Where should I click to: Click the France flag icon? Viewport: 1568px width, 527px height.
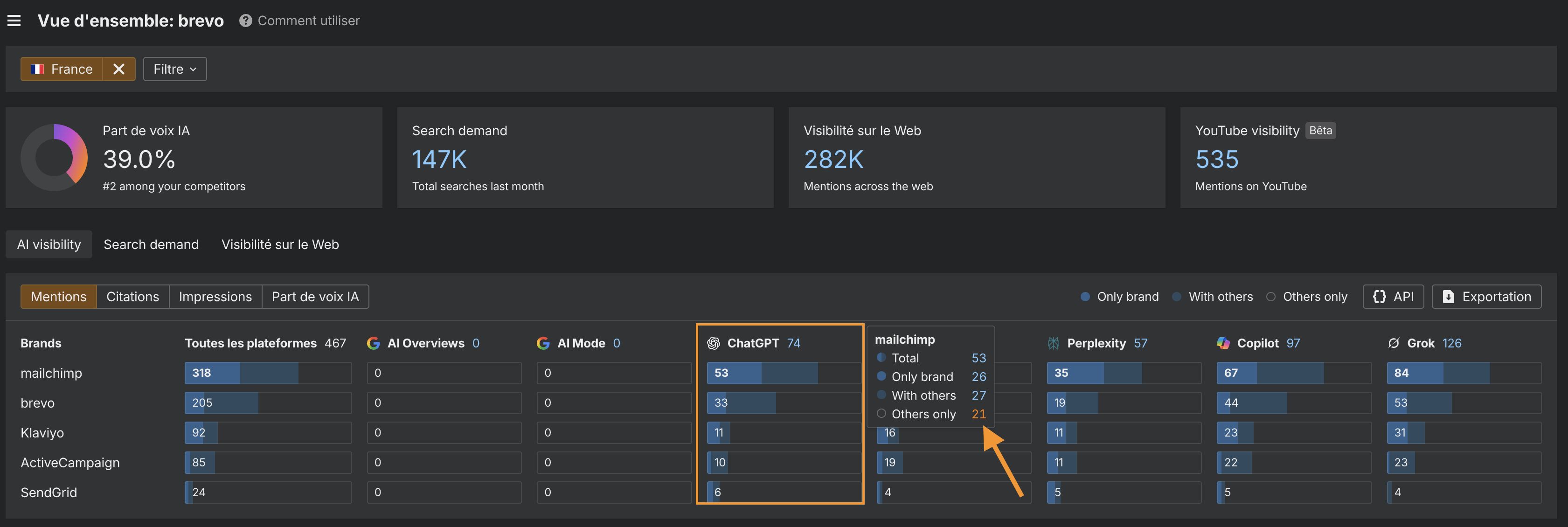(38, 69)
